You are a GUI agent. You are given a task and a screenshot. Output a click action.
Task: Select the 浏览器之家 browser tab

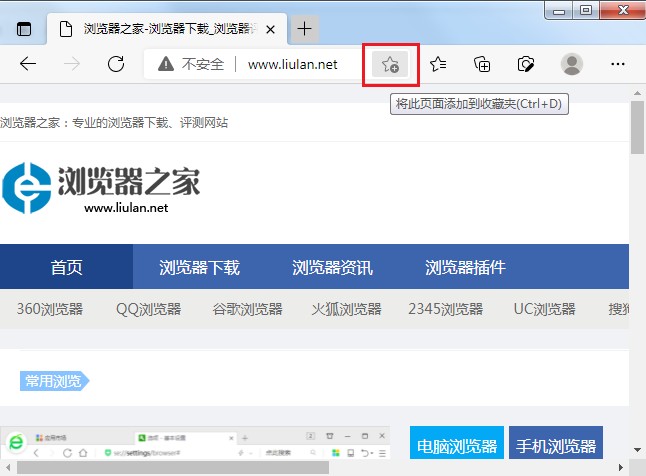click(x=167, y=29)
